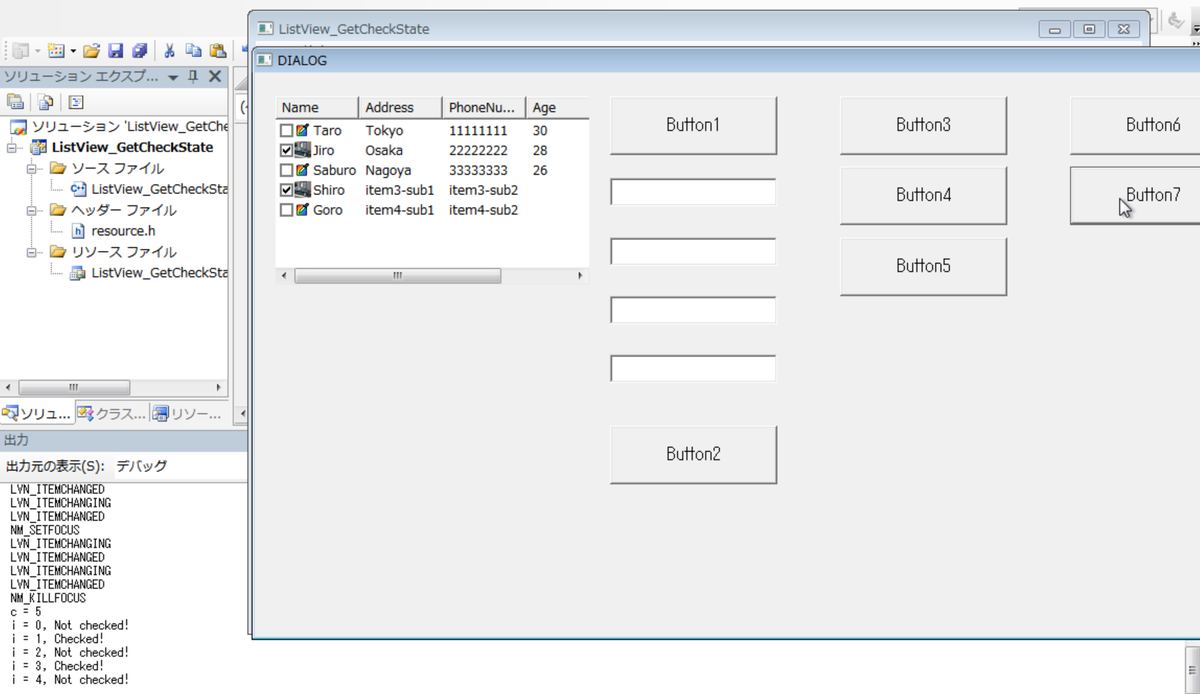
Task: Select bold ListView_GetCheckState project item
Action: (132, 147)
